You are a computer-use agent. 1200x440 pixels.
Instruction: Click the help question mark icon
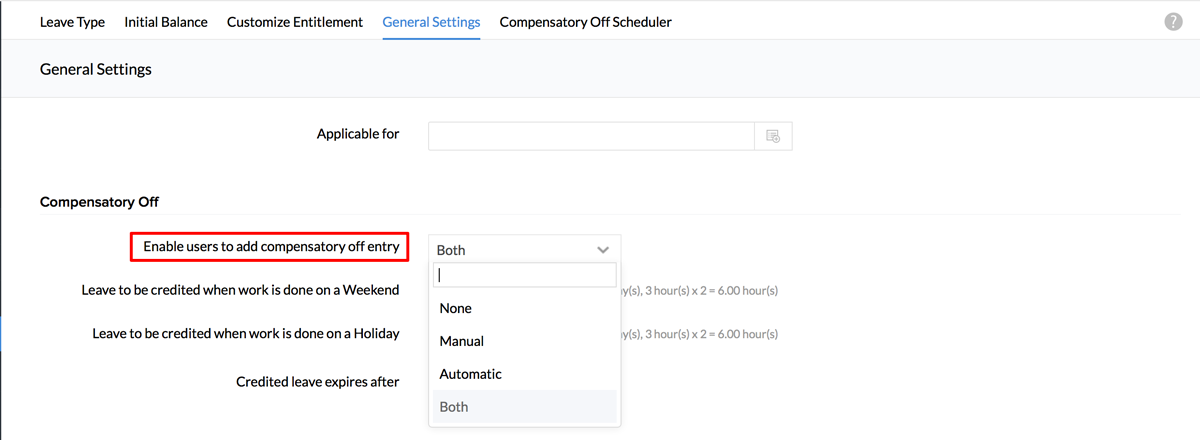tap(1173, 22)
